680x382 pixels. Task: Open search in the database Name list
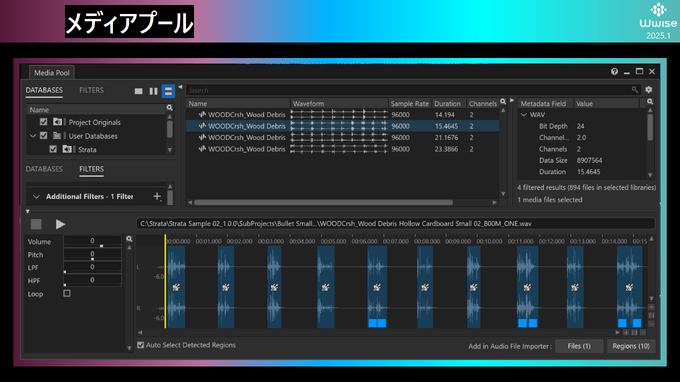point(170,108)
